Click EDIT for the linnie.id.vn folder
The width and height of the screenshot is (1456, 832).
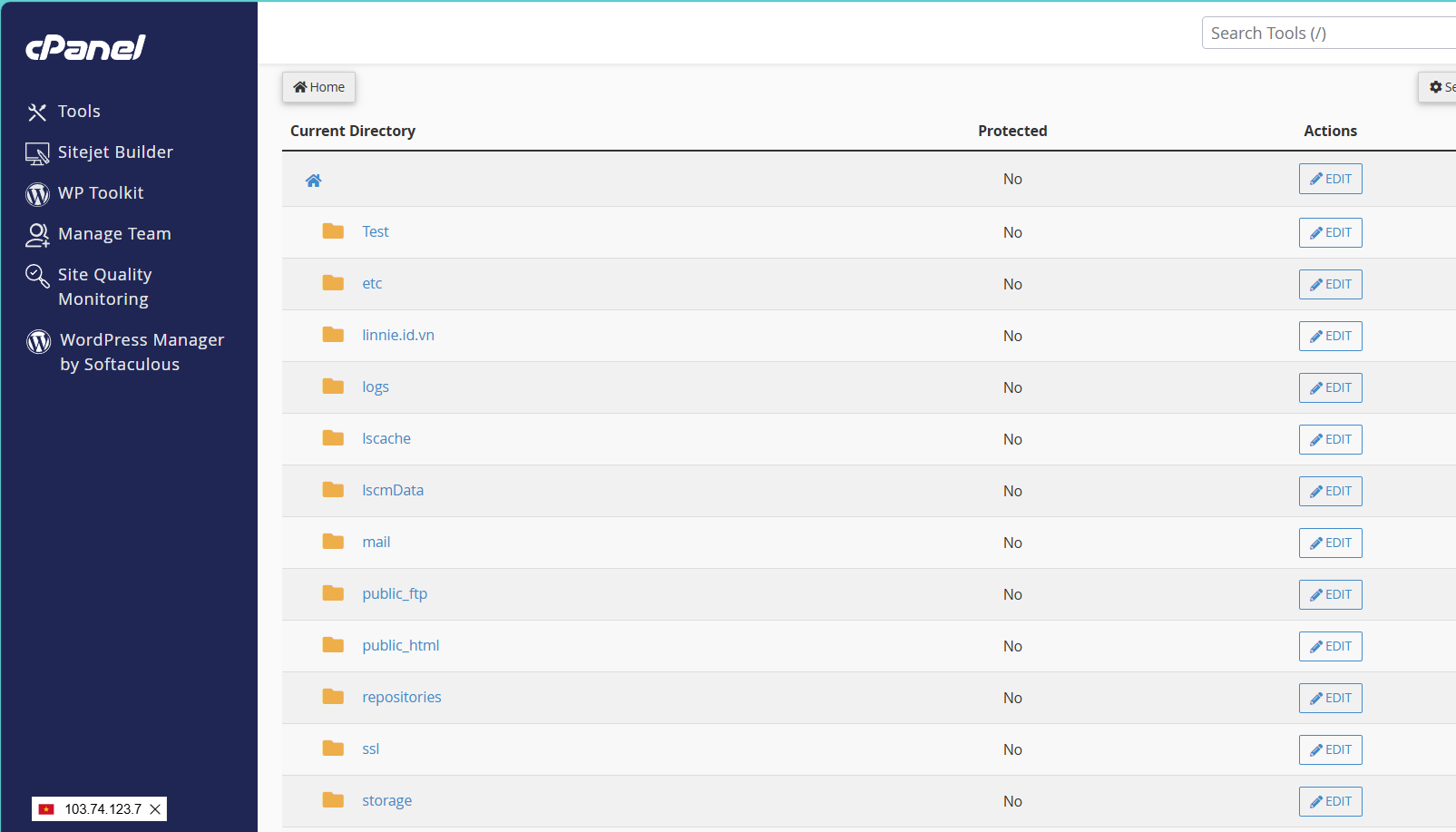pos(1330,336)
